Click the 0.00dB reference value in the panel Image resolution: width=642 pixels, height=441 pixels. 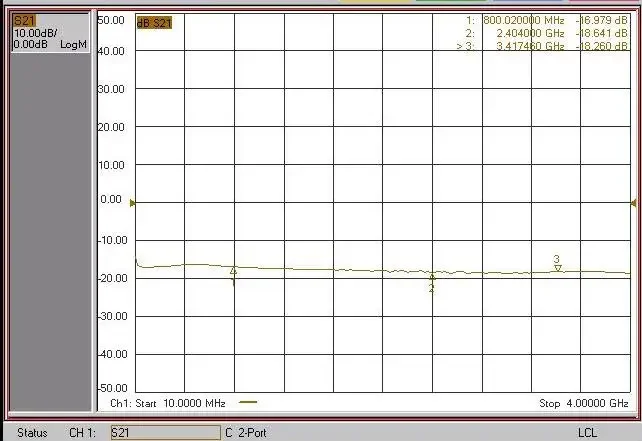[30, 44]
